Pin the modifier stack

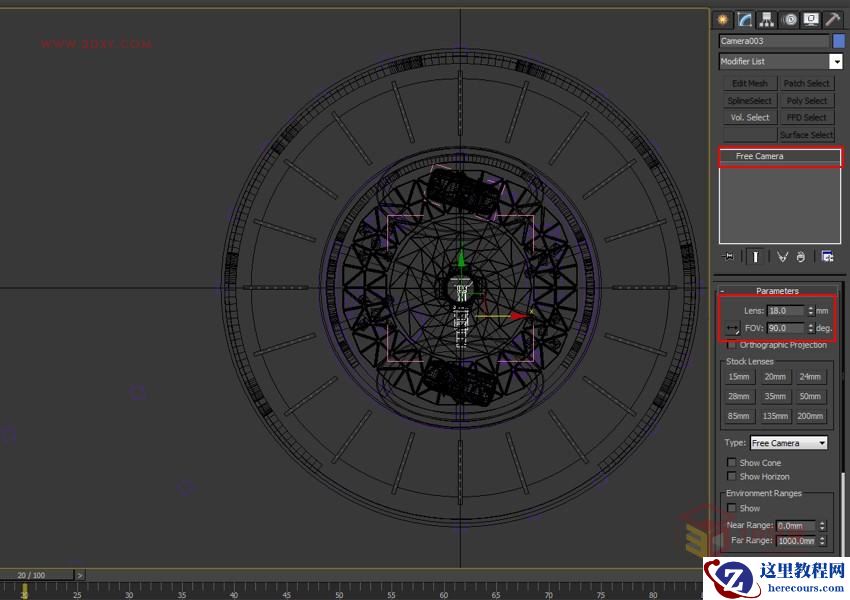(728, 256)
